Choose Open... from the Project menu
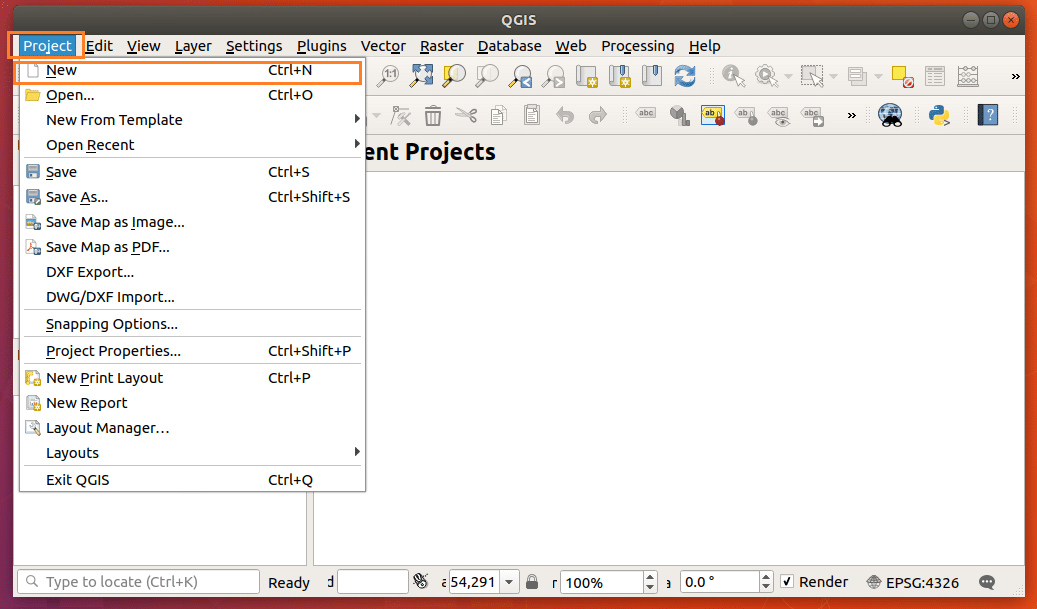Image resolution: width=1037 pixels, height=609 pixels. point(192,95)
